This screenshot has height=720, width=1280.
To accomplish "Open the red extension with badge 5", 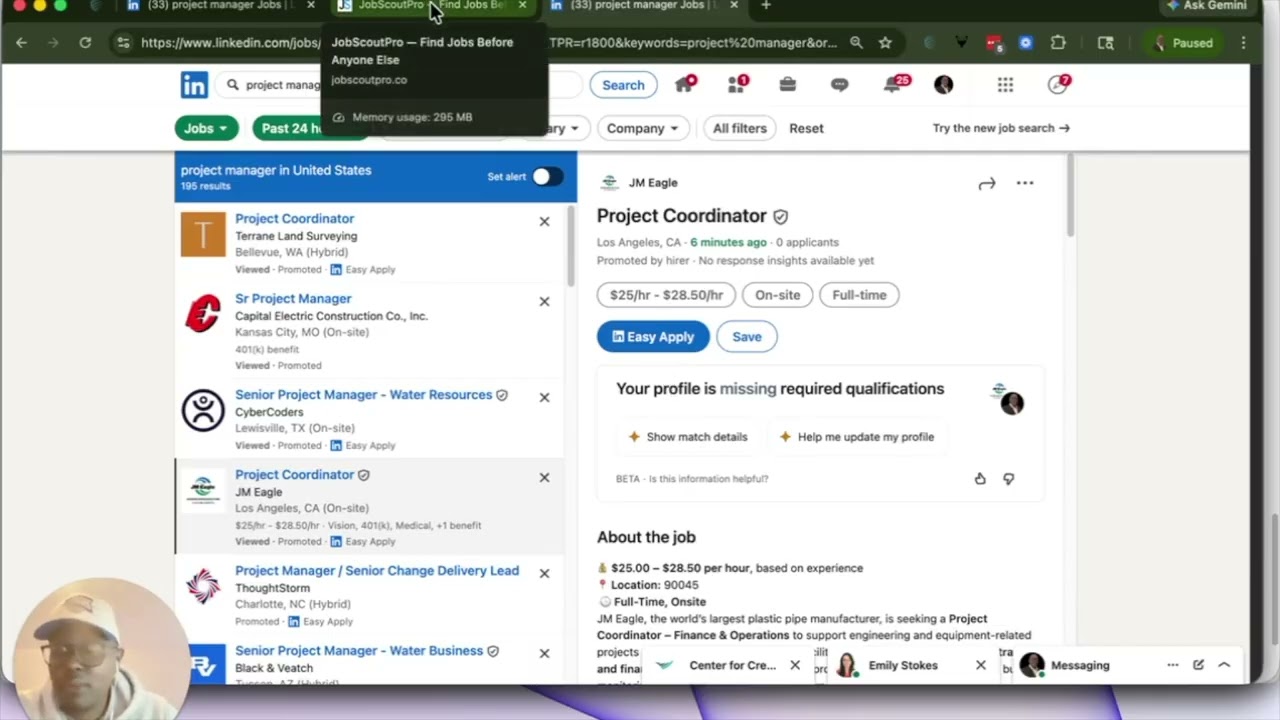I will click(994, 43).
